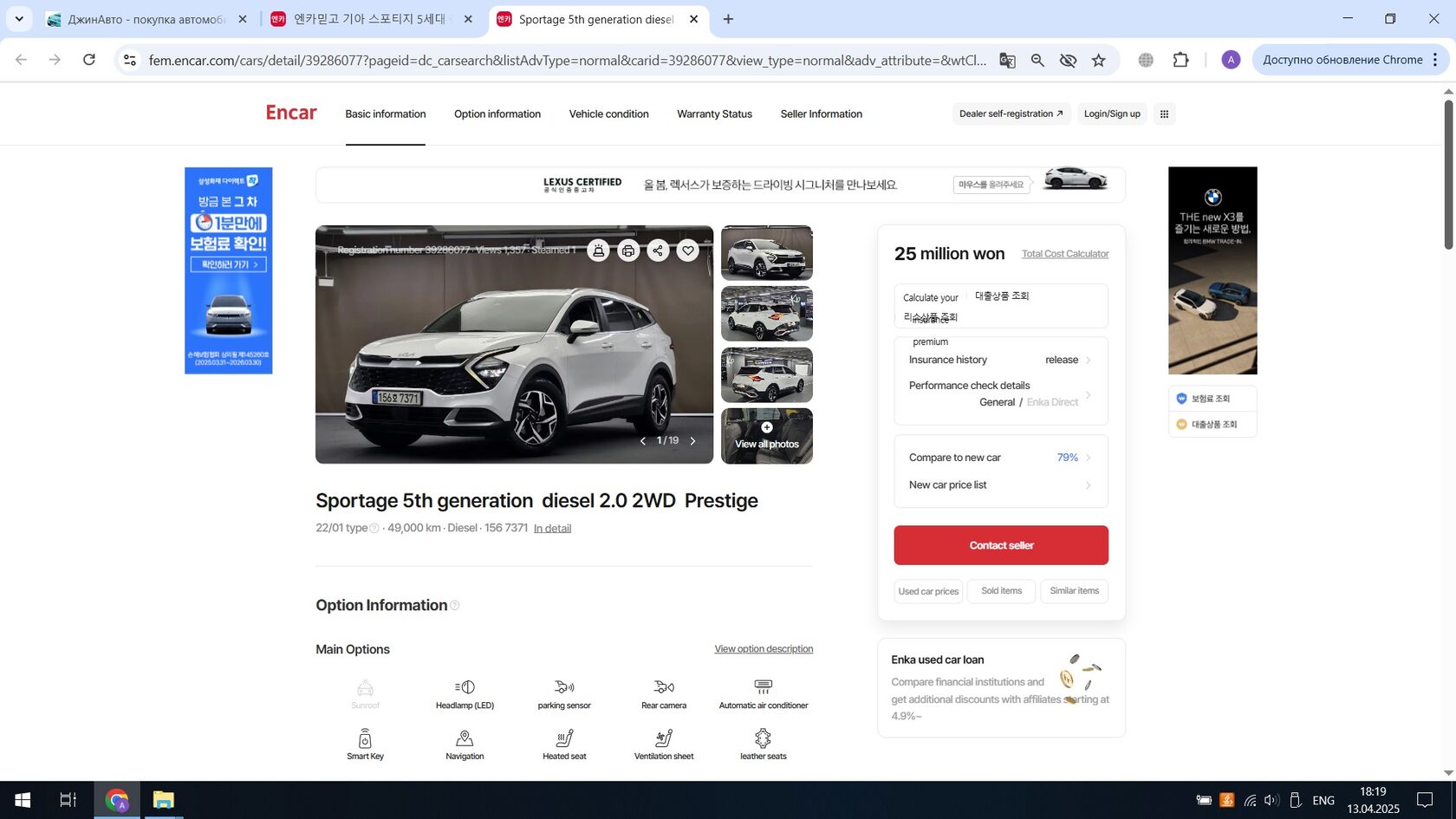Open the apps grid menu icon
Image resolution: width=1456 pixels, height=819 pixels.
pos(1165,114)
